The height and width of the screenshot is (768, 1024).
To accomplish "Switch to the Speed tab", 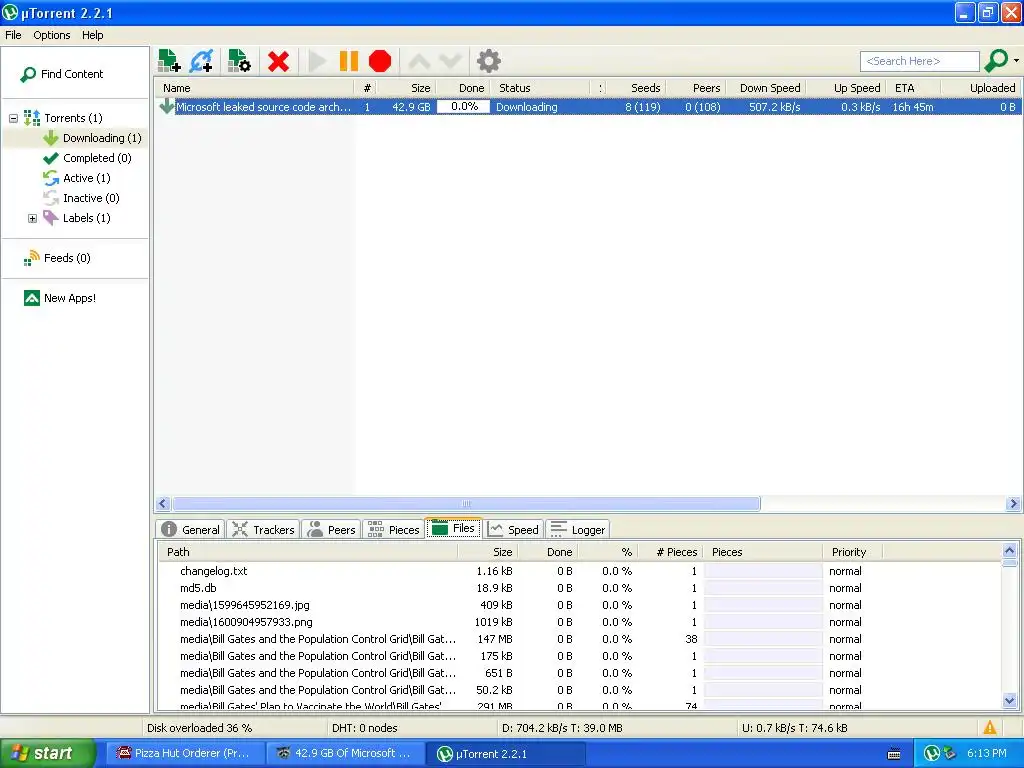I will point(513,530).
